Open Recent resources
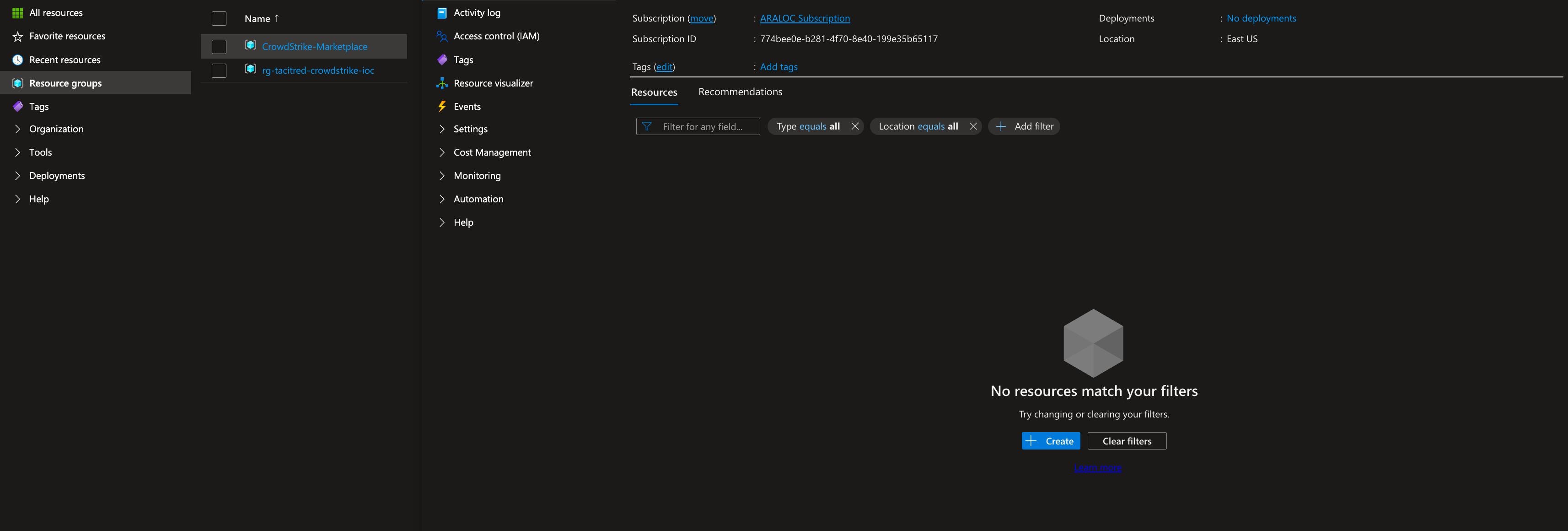The image size is (1568, 531). click(x=64, y=59)
